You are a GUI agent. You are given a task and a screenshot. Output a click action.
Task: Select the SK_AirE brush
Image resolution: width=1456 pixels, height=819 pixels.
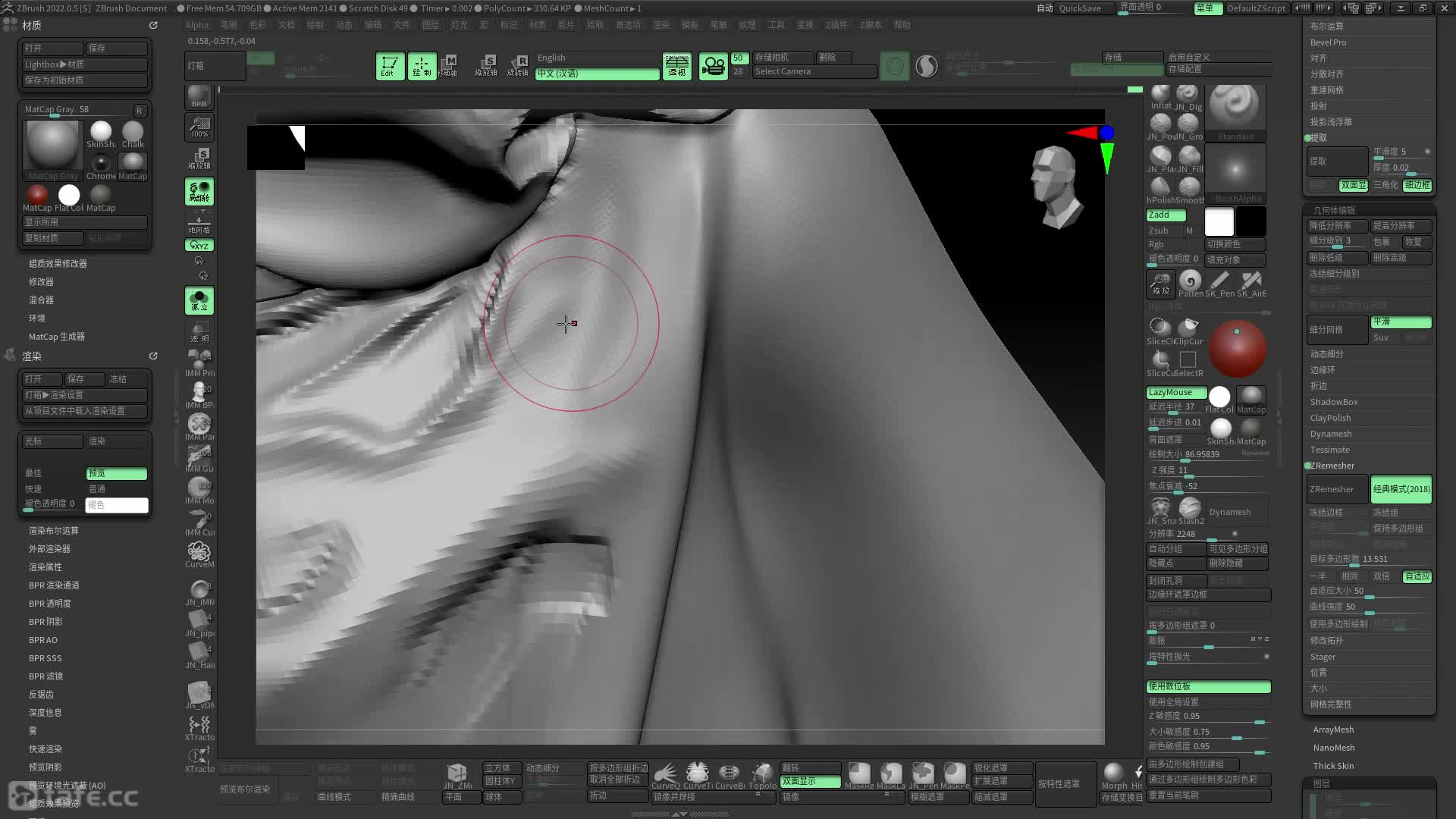1251,284
